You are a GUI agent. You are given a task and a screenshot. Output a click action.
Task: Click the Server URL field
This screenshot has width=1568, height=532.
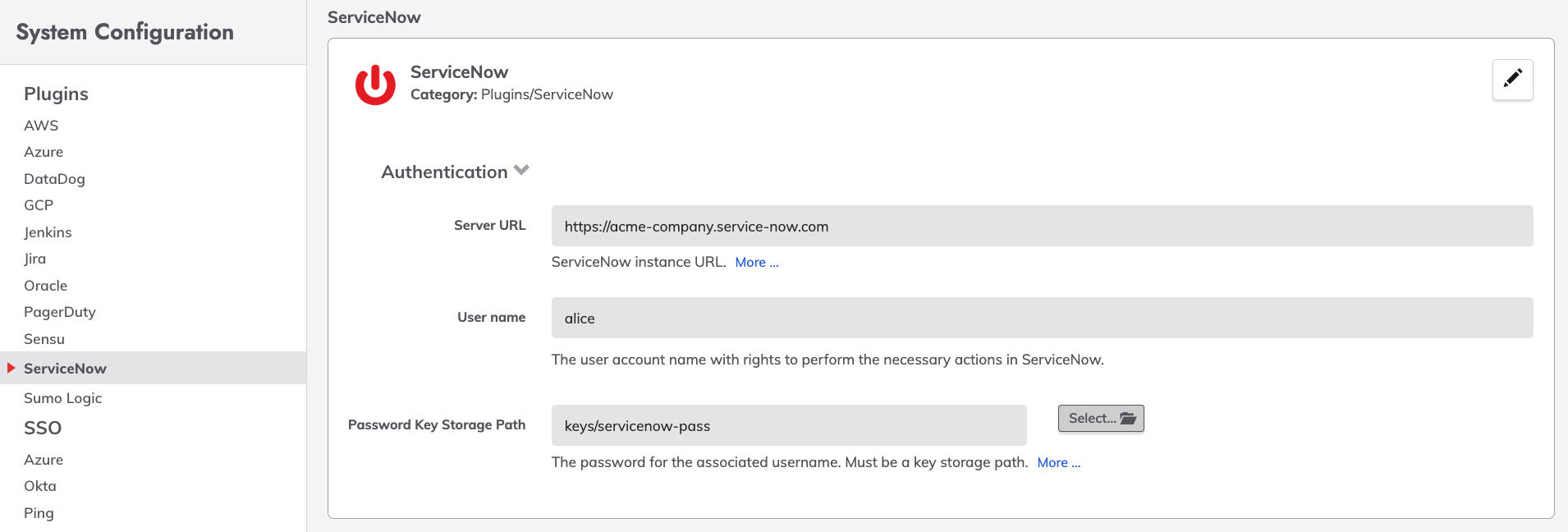tap(1042, 226)
